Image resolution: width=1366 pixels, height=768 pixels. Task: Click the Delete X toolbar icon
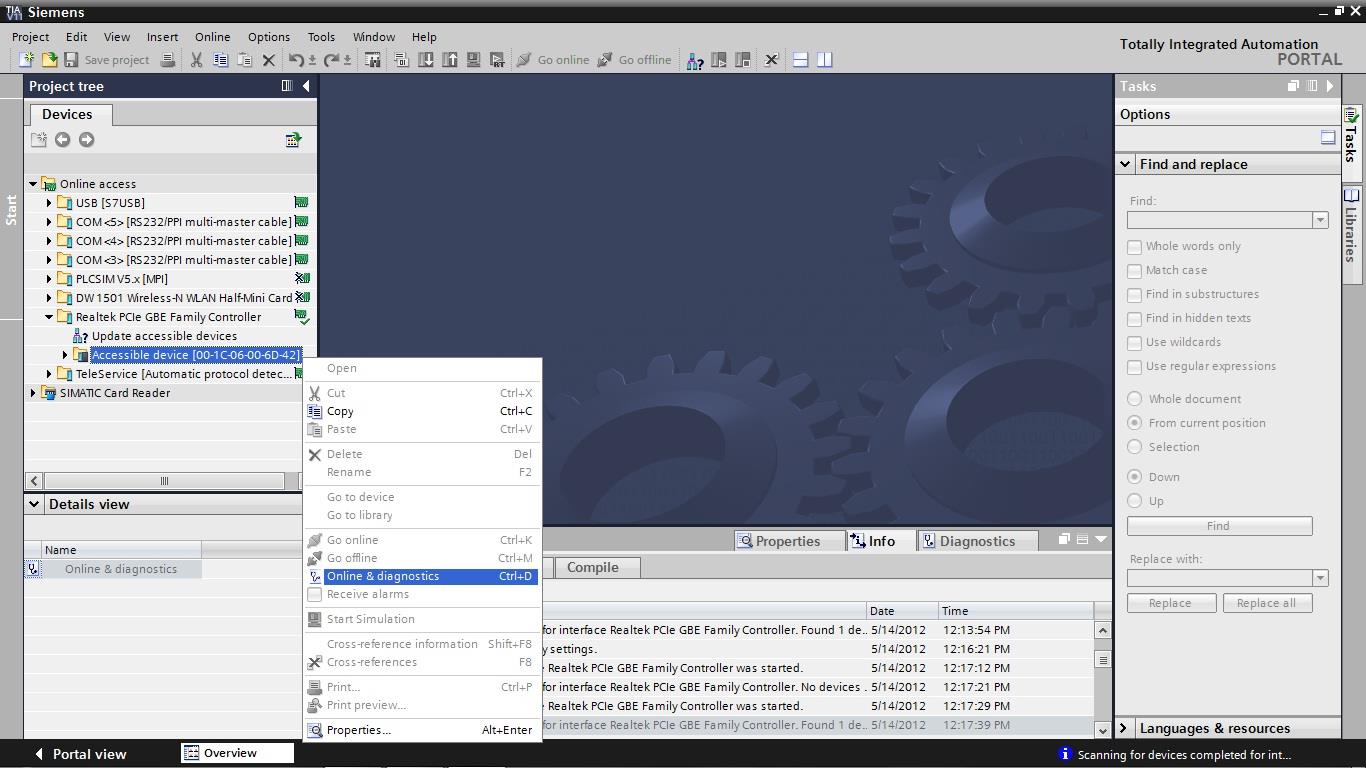click(x=268, y=60)
